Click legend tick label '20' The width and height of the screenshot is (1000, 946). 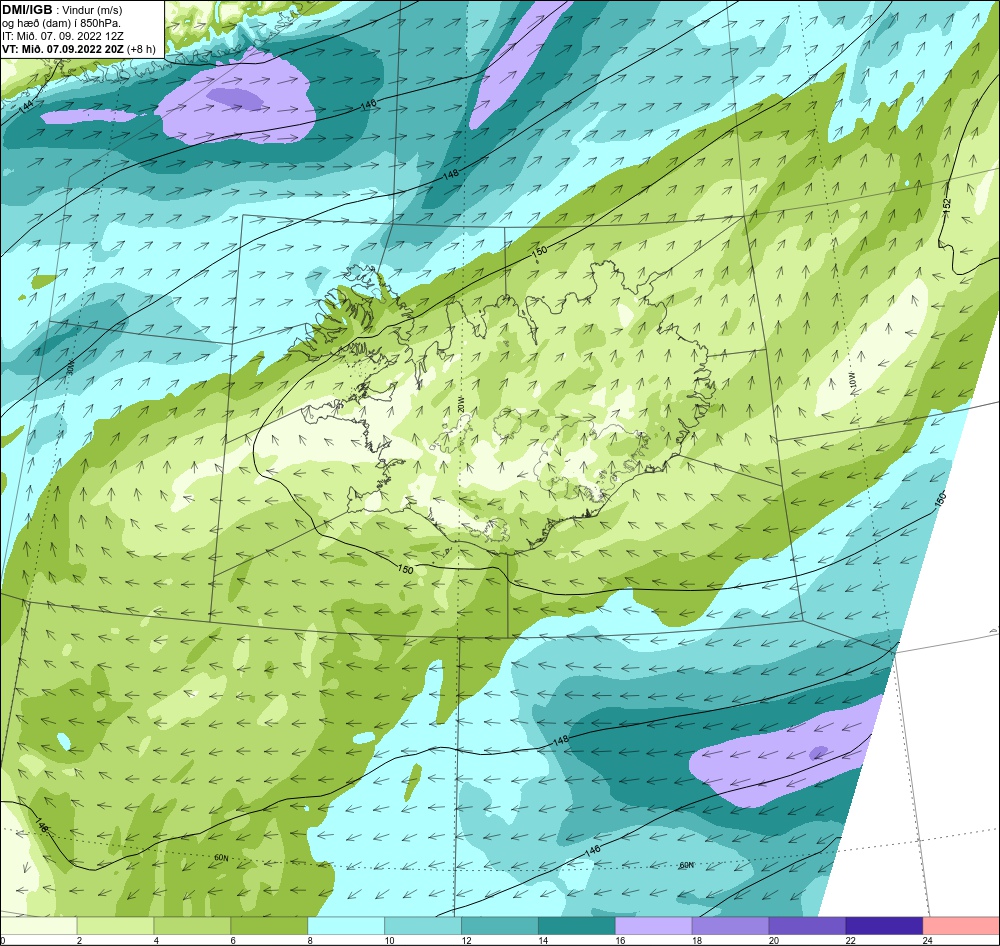click(x=774, y=940)
